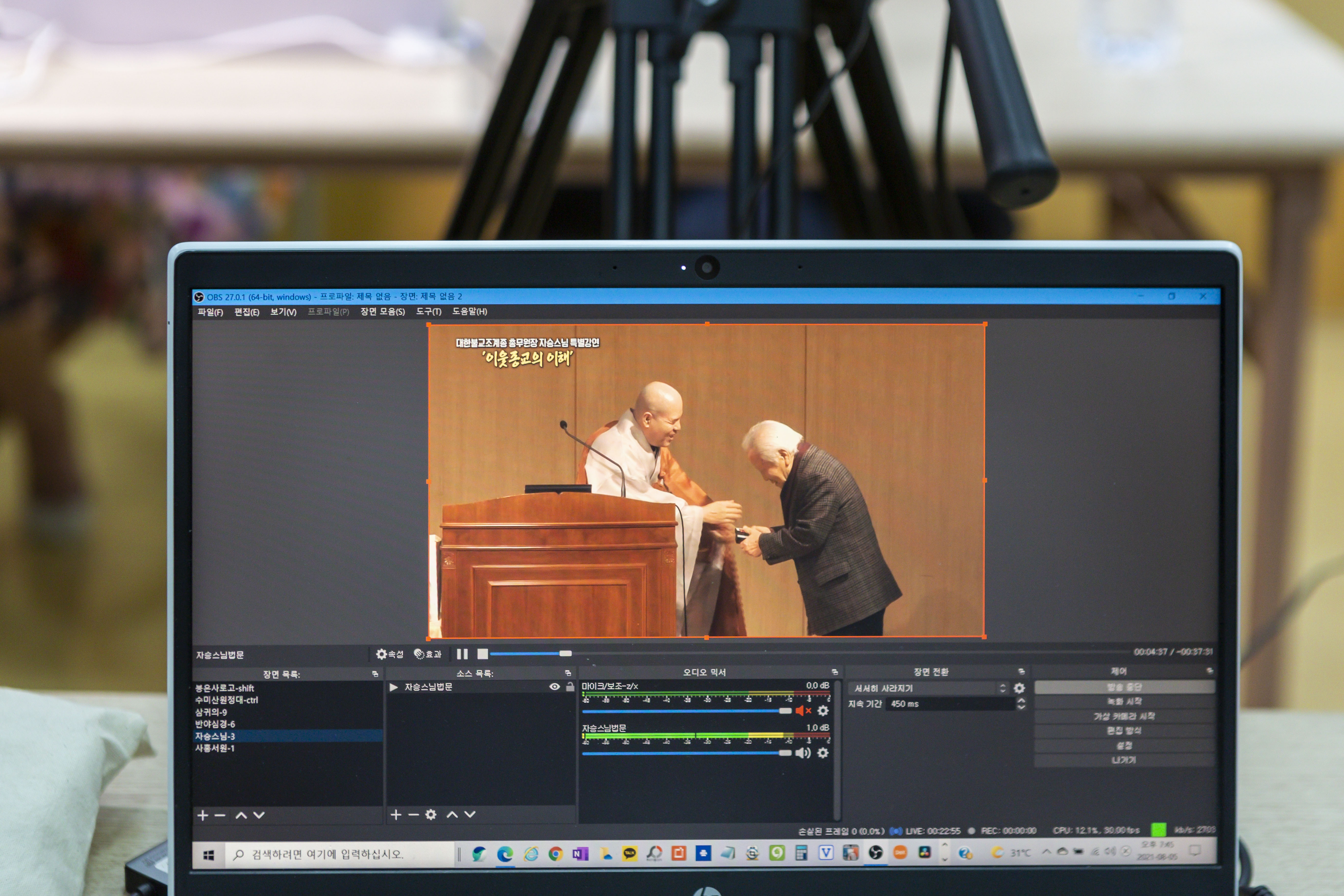Move selected source down with arrow
This screenshot has width=1344, height=896.
pos(470,815)
